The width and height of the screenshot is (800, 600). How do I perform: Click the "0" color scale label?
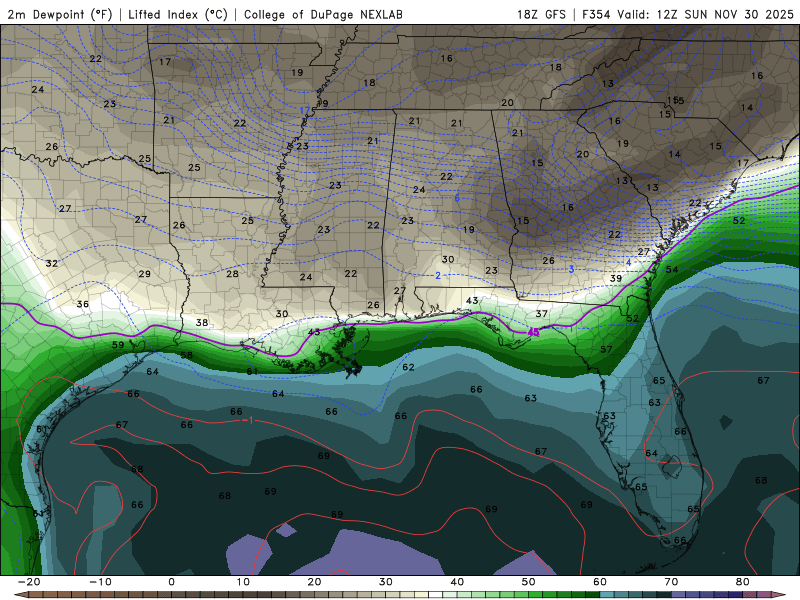tap(171, 582)
